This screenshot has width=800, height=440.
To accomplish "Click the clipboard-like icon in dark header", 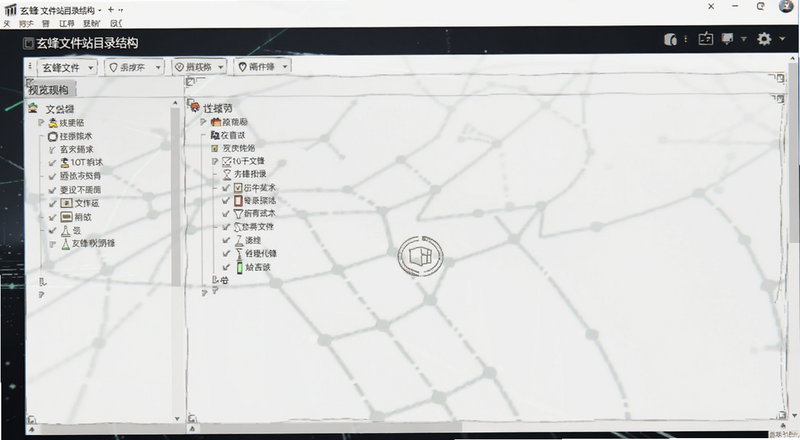I will (x=706, y=38).
